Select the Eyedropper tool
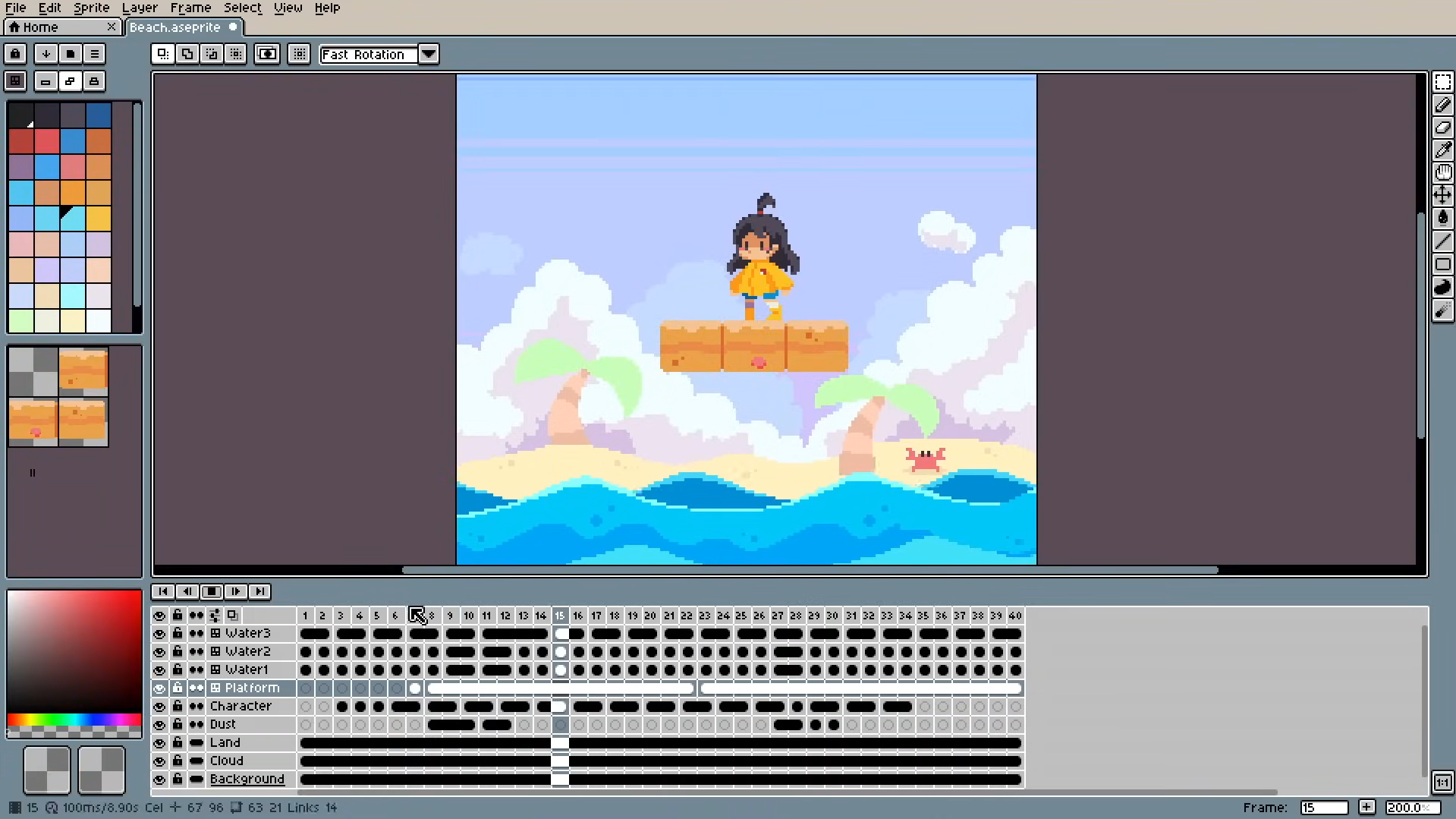 1442,150
